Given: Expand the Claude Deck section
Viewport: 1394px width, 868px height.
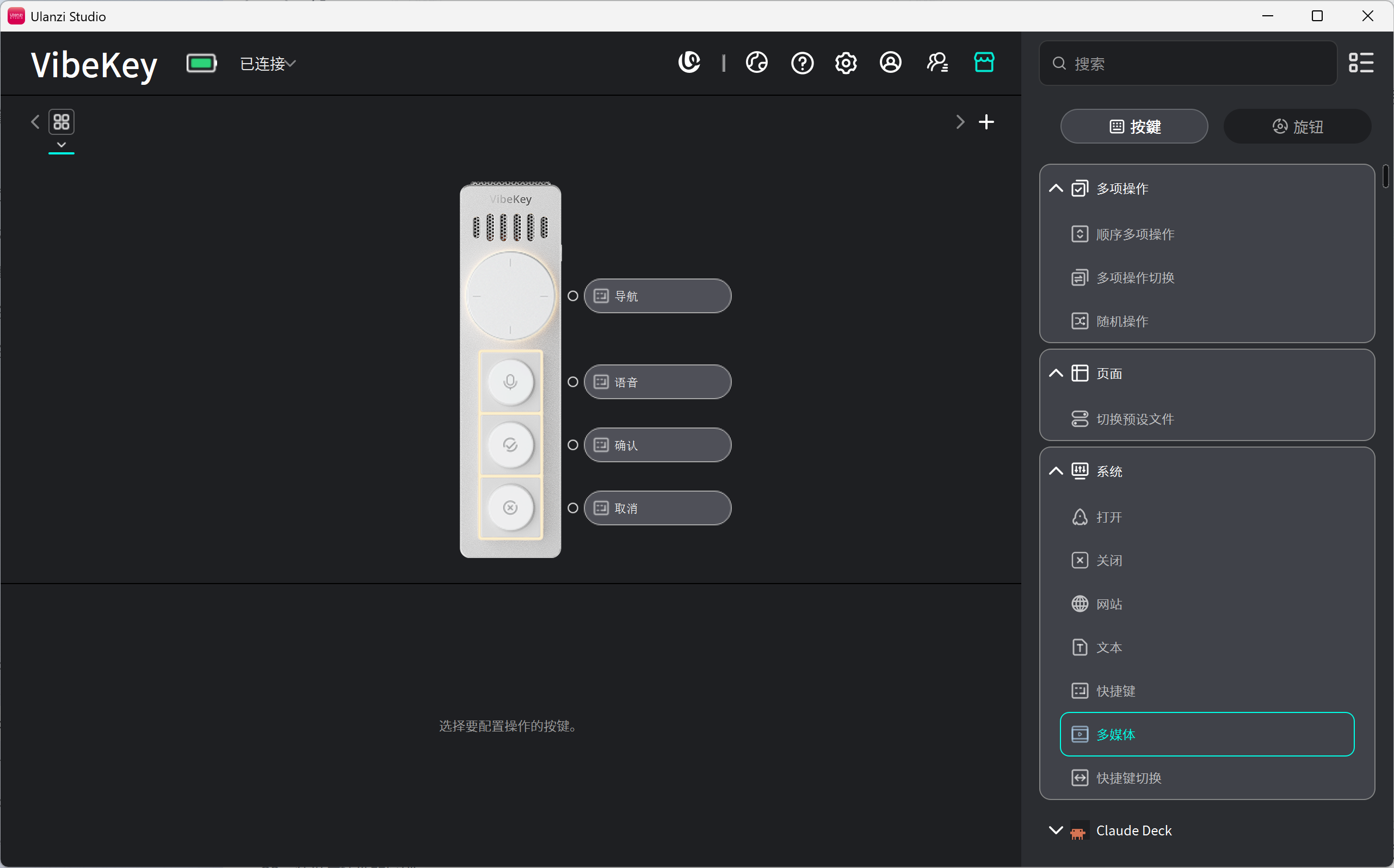Looking at the screenshot, I should (x=1056, y=830).
